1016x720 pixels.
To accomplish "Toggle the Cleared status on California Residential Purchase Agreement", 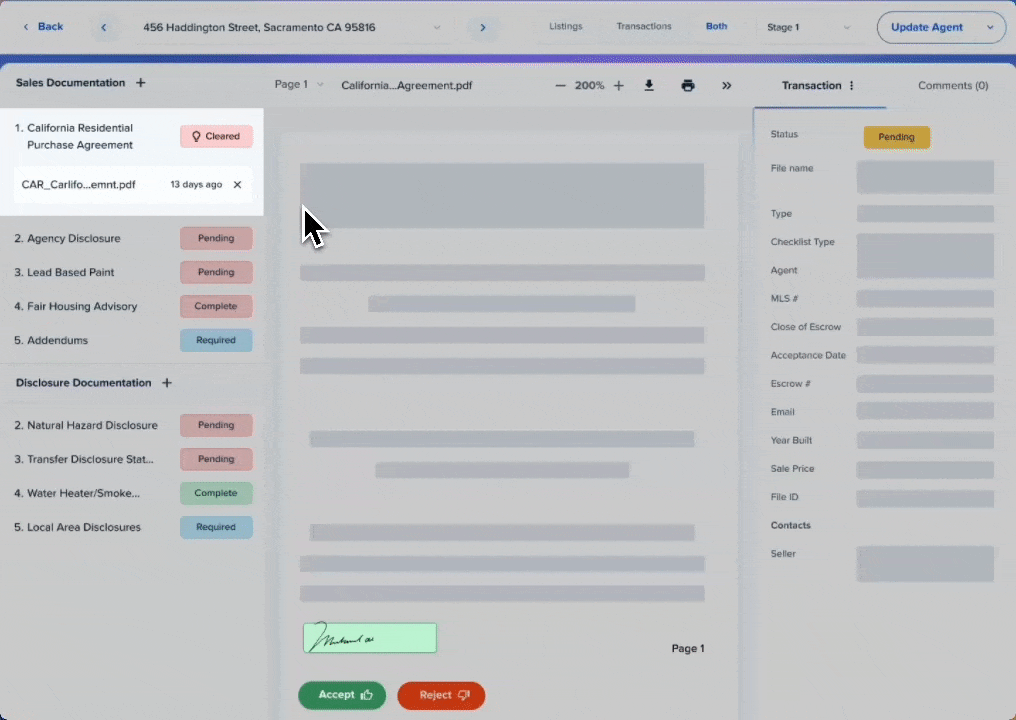I will point(215,136).
